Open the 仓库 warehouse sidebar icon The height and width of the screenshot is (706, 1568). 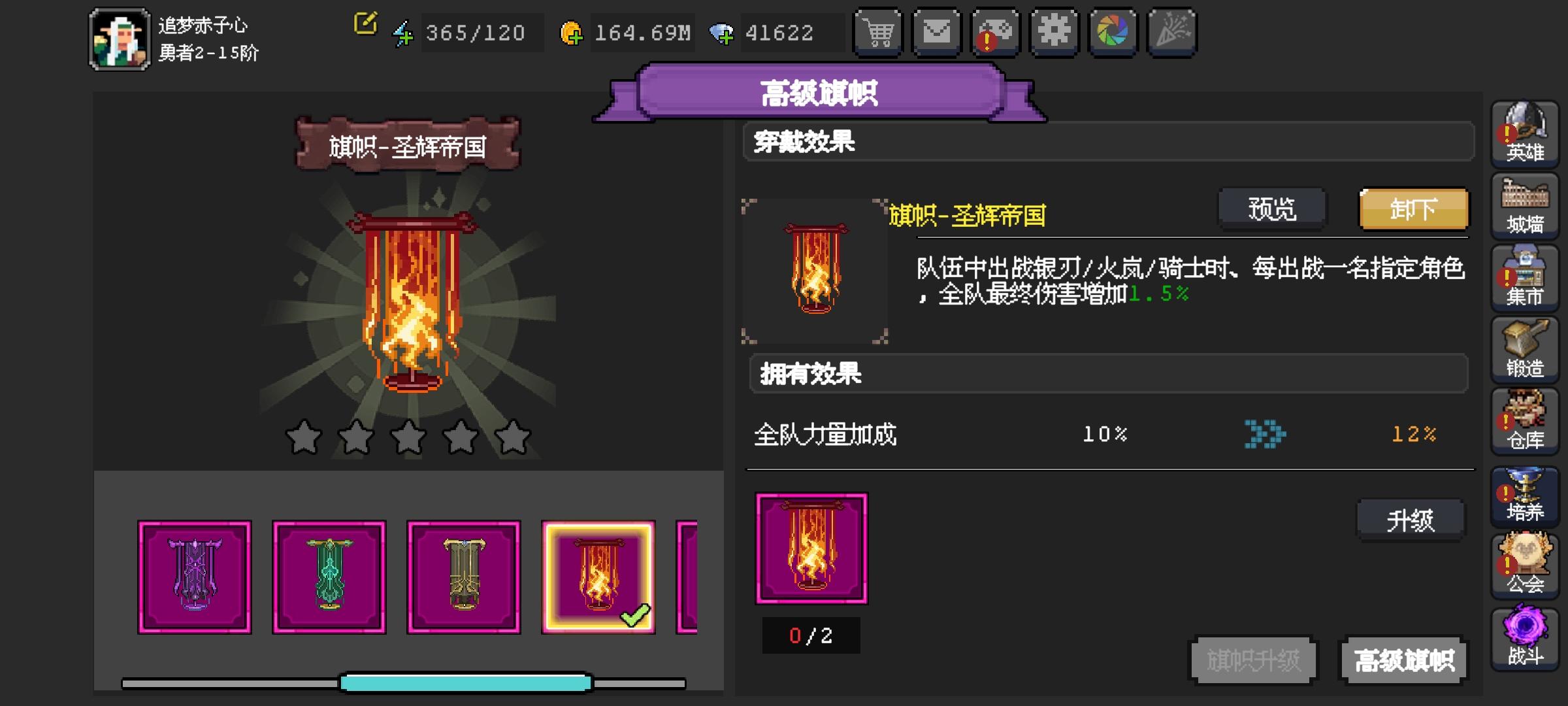click(1525, 421)
